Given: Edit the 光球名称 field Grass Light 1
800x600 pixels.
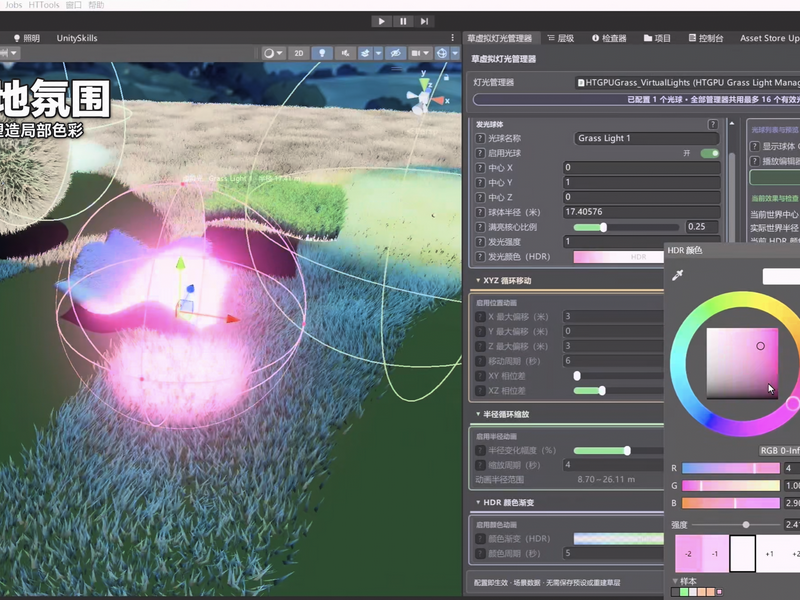Looking at the screenshot, I should point(647,138).
